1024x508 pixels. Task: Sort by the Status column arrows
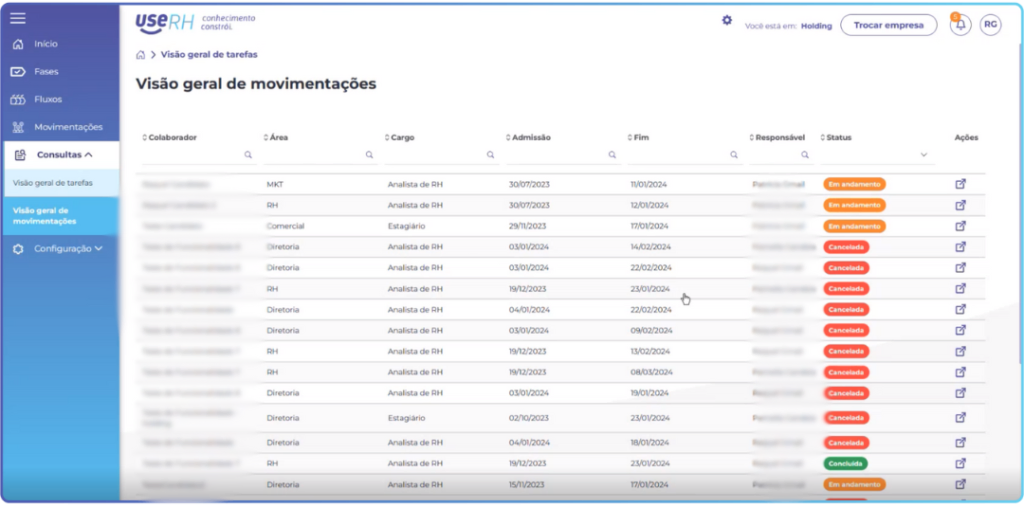point(823,138)
